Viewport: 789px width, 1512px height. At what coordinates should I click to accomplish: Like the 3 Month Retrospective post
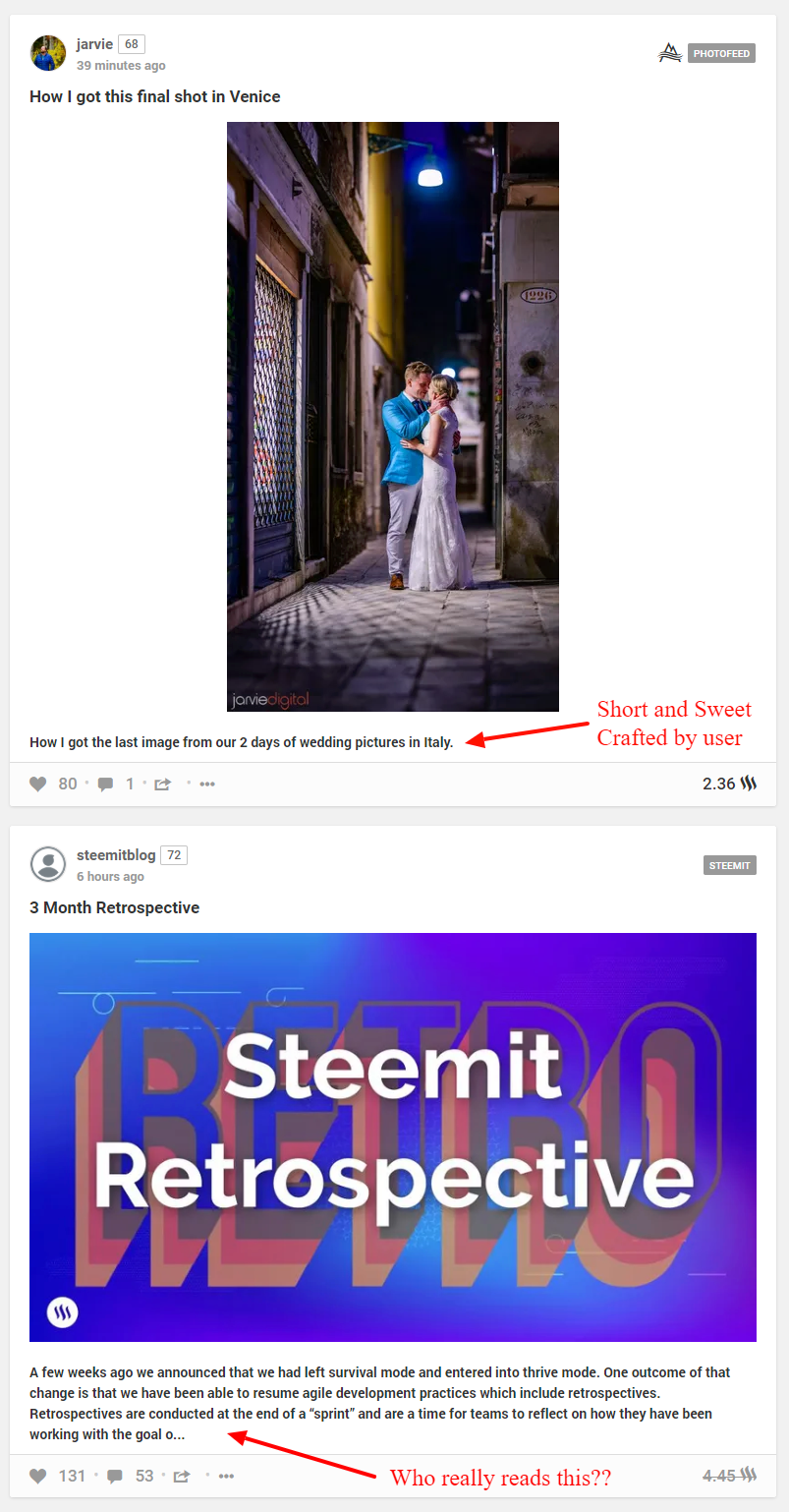tap(38, 1476)
